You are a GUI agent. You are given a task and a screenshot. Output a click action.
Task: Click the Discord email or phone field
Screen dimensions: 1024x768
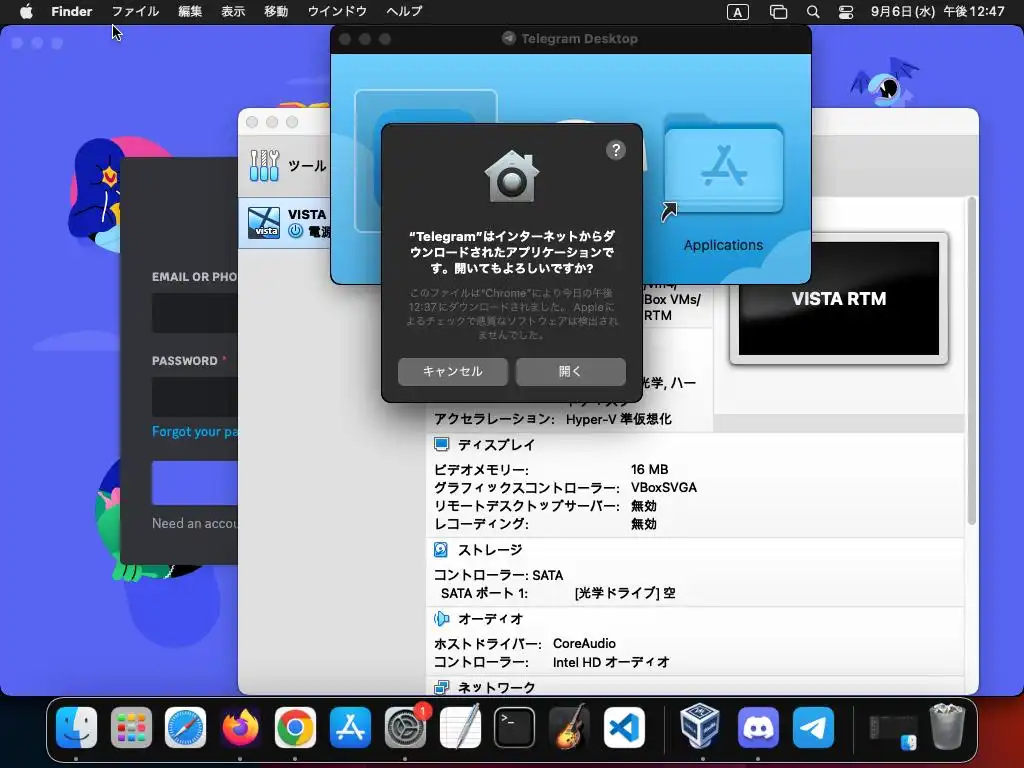pos(195,313)
